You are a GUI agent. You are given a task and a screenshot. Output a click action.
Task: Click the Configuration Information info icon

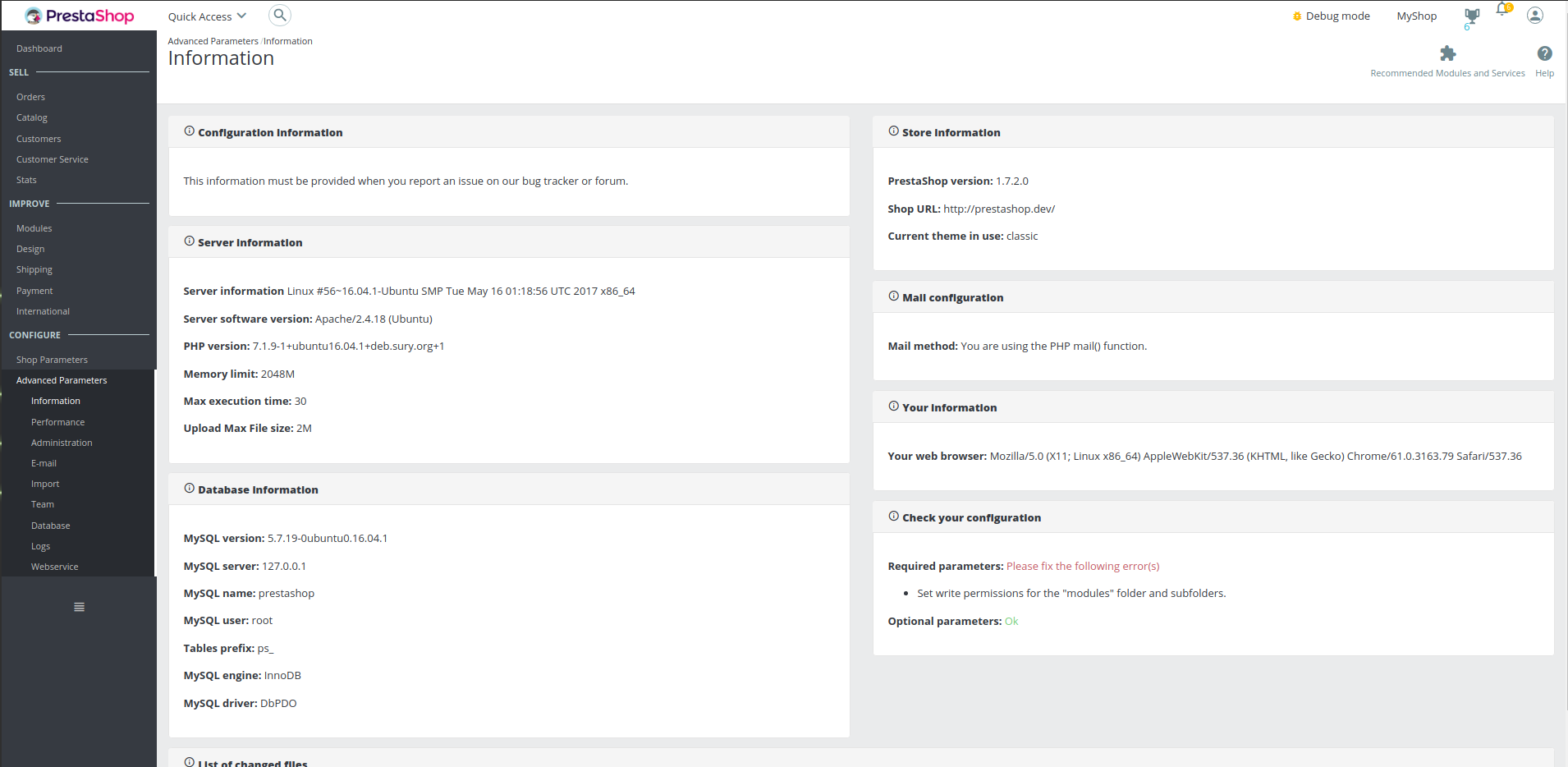click(190, 131)
